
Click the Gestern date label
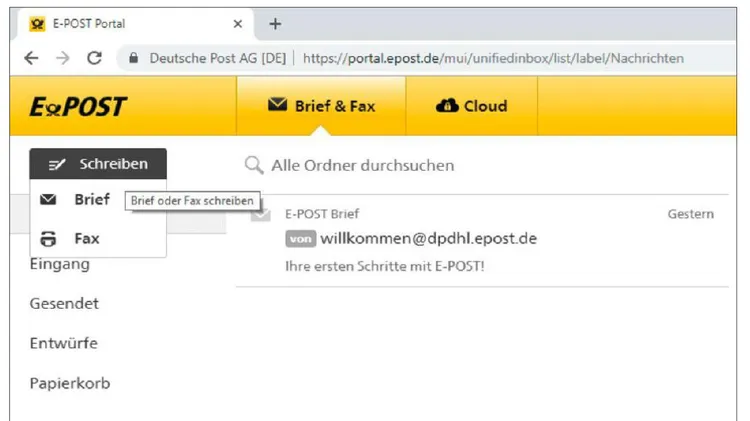(691, 214)
